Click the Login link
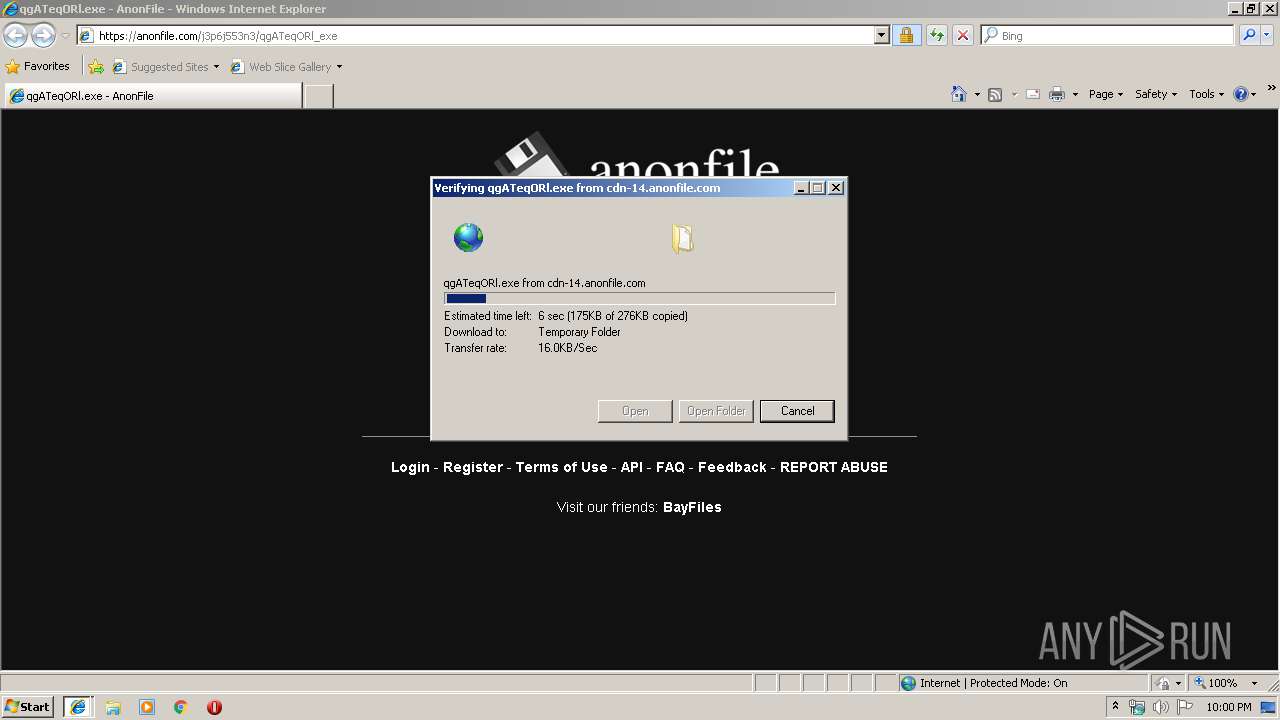The image size is (1280, 720). [x=410, y=467]
